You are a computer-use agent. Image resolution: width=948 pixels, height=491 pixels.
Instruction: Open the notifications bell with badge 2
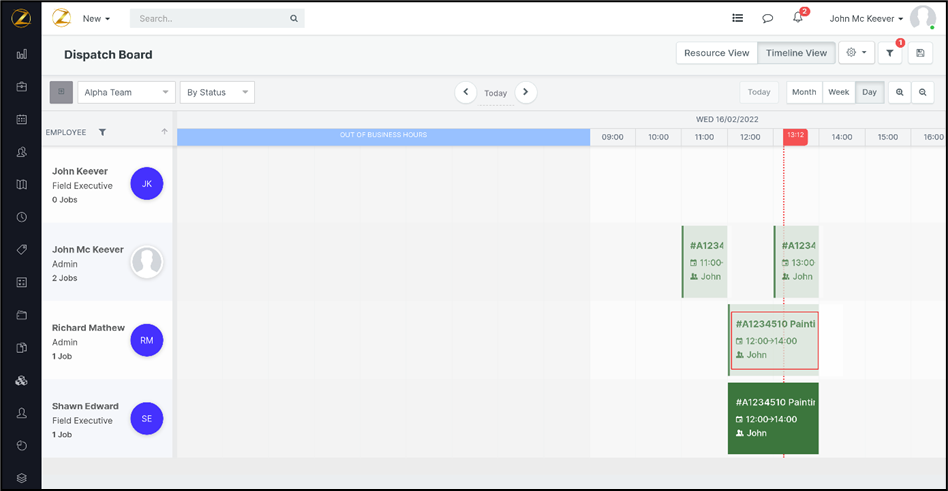pos(798,18)
